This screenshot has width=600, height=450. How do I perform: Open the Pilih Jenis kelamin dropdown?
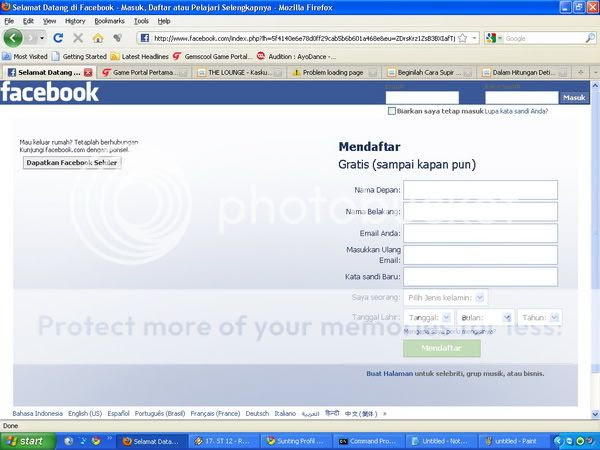click(445, 297)
